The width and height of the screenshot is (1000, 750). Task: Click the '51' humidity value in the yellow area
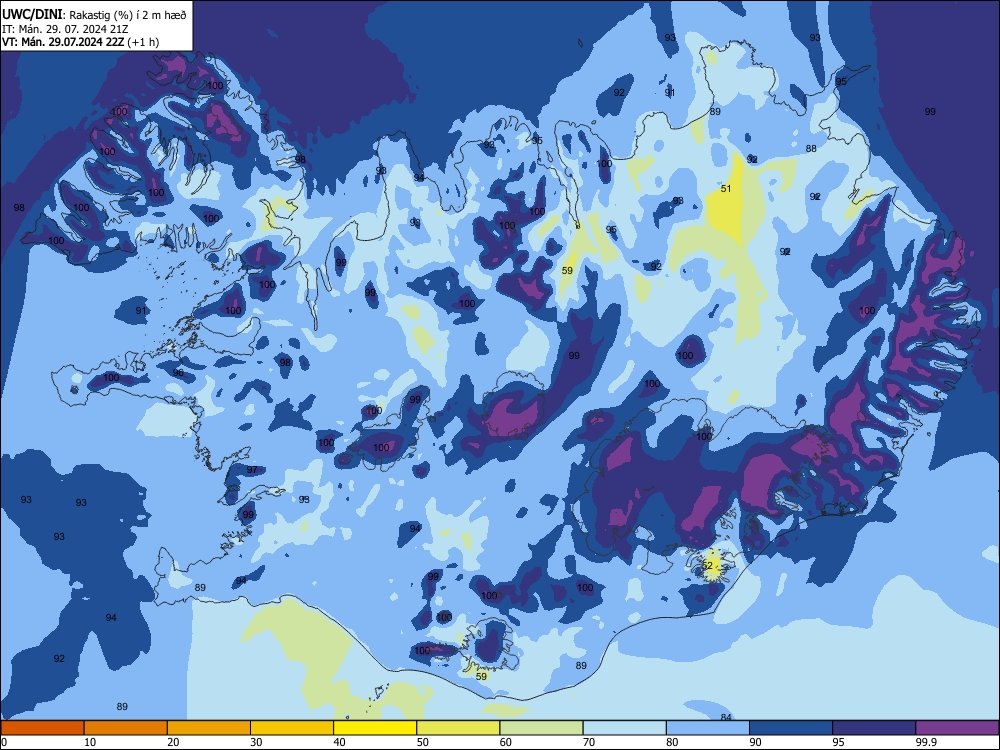coord(726,189)
